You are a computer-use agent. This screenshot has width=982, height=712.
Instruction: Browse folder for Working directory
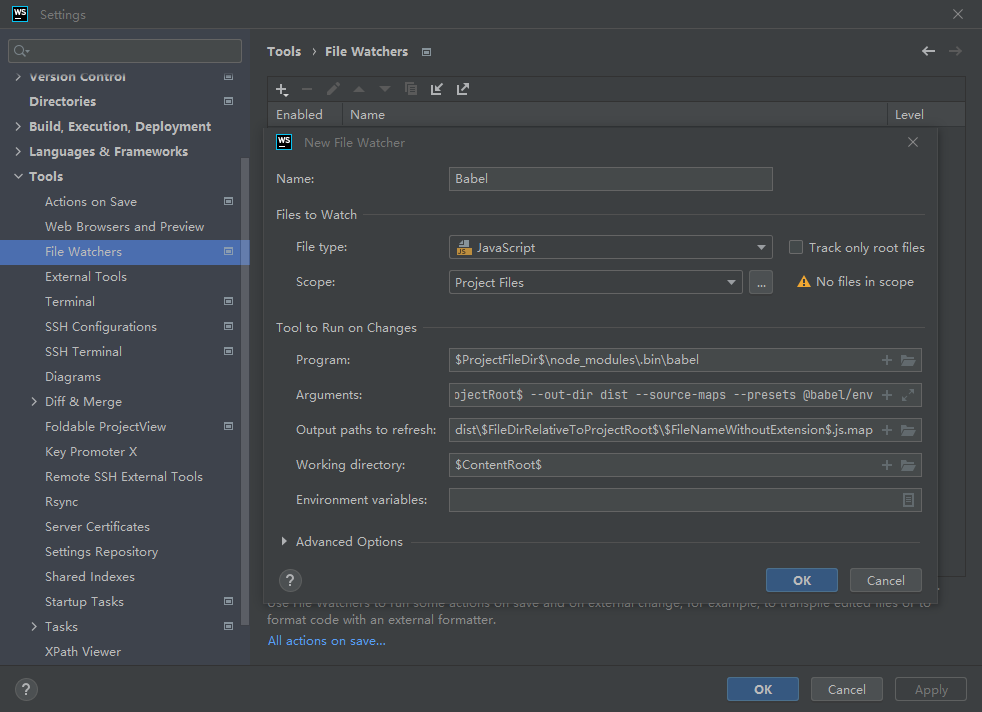click(908, 465)
